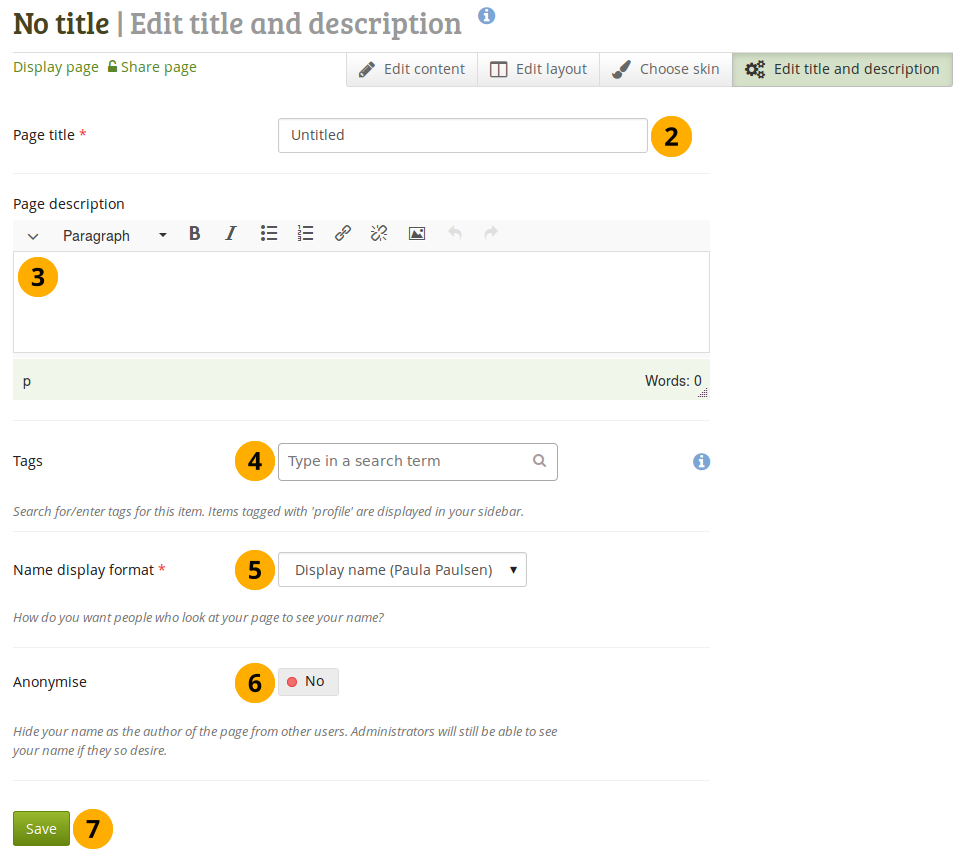Click the Bold formatting icon

(x=195, y=234)
